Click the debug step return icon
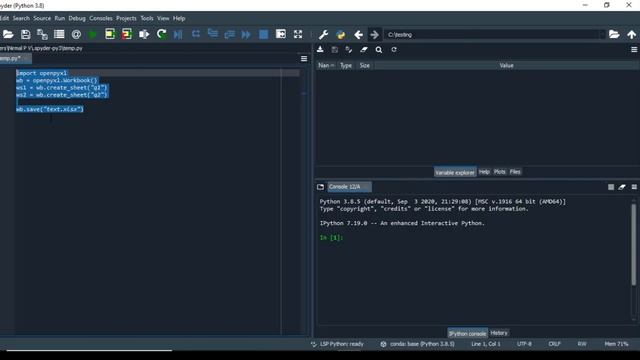 point(229,34)
